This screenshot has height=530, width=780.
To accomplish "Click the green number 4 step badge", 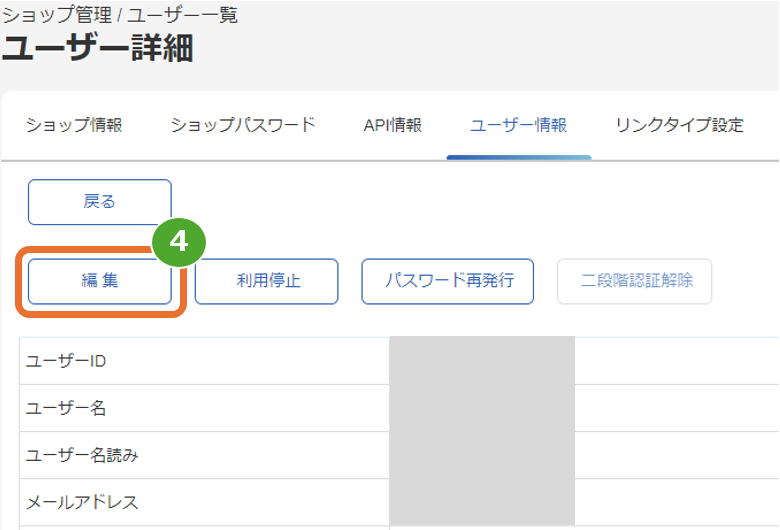I will (179, 242).
